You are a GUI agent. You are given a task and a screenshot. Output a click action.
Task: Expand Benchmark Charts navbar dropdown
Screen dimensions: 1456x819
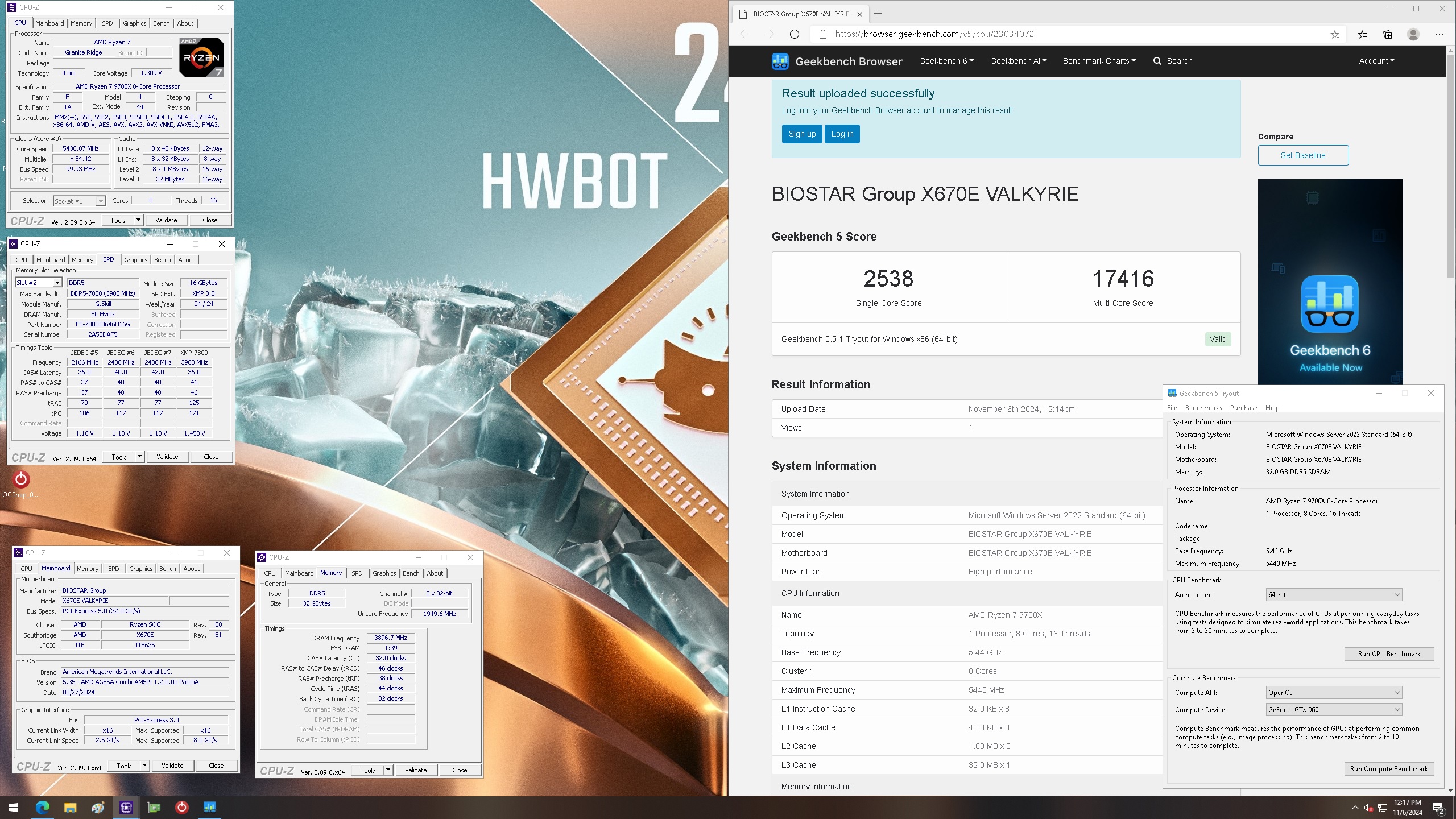(1099, 61)
